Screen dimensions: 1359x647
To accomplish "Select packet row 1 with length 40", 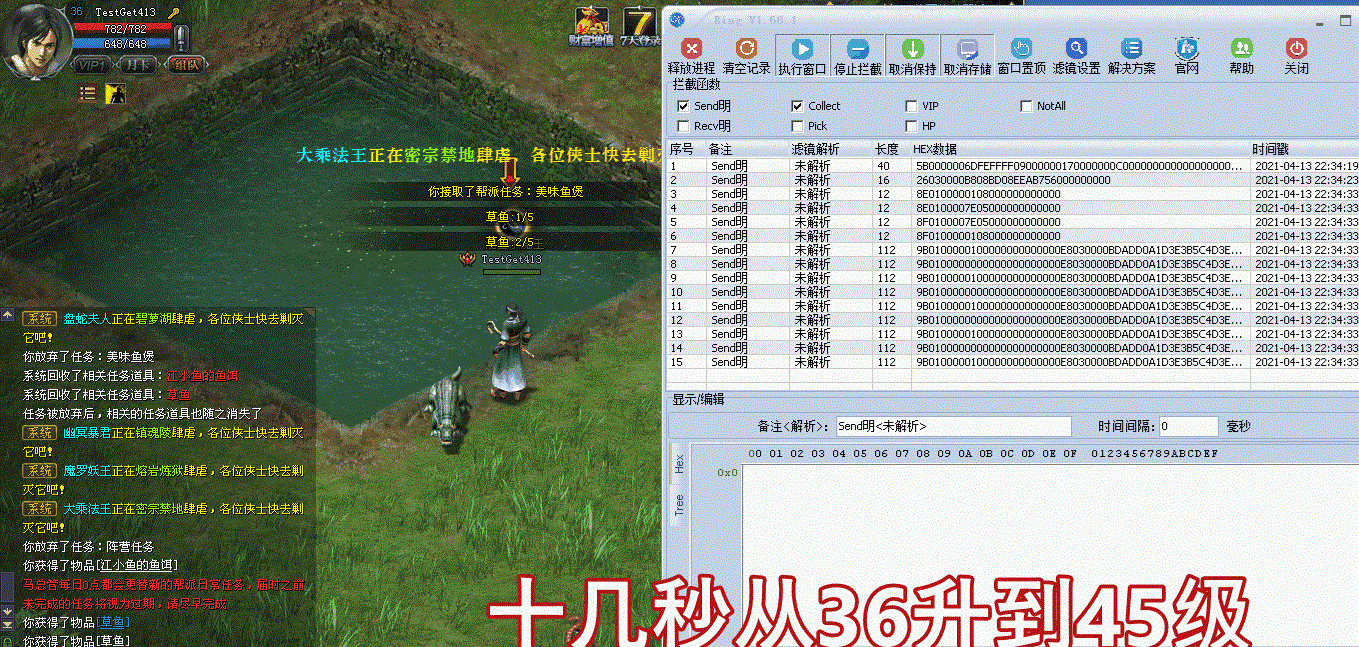I will pos(1012,166).
